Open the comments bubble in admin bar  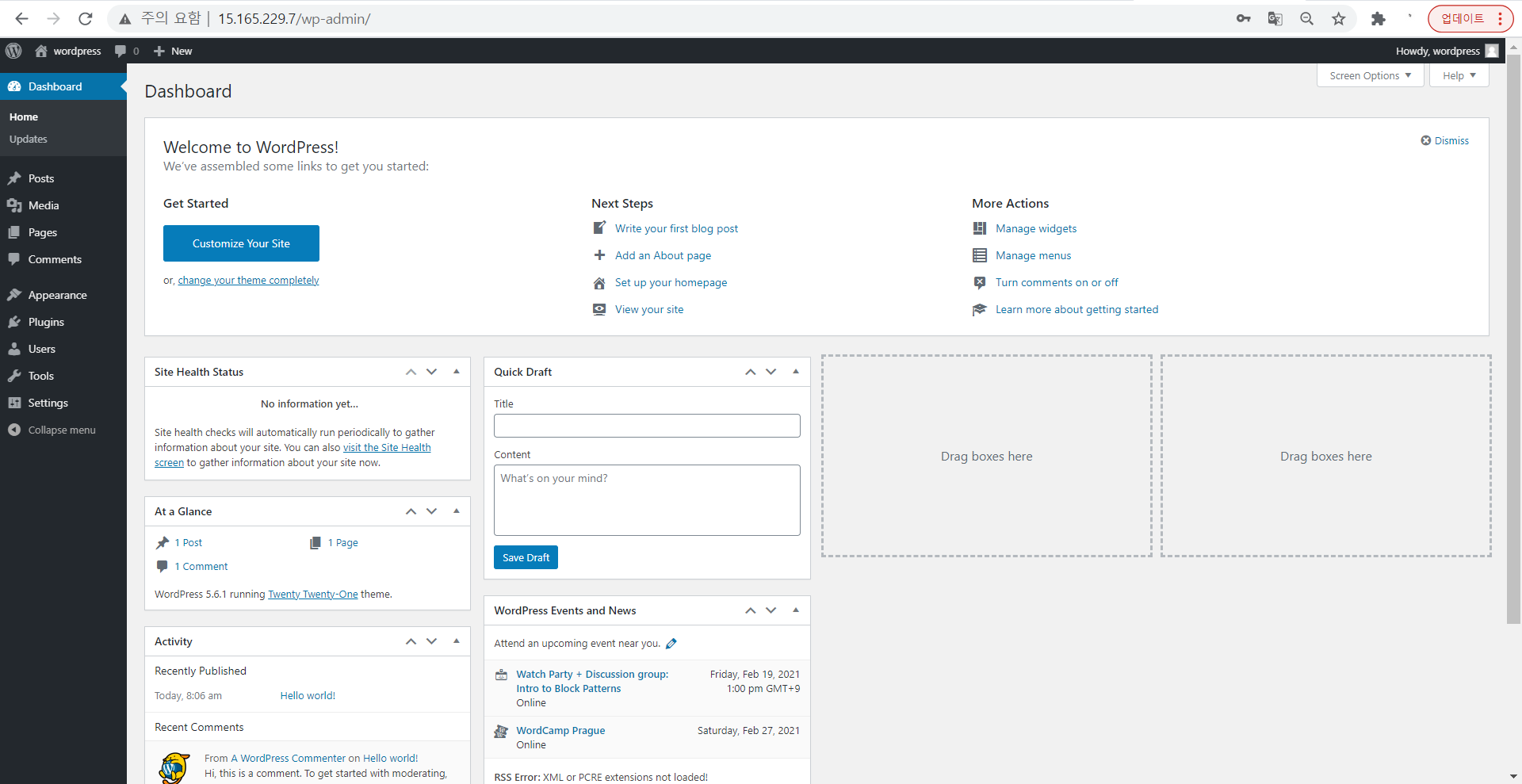pos(127,51)
